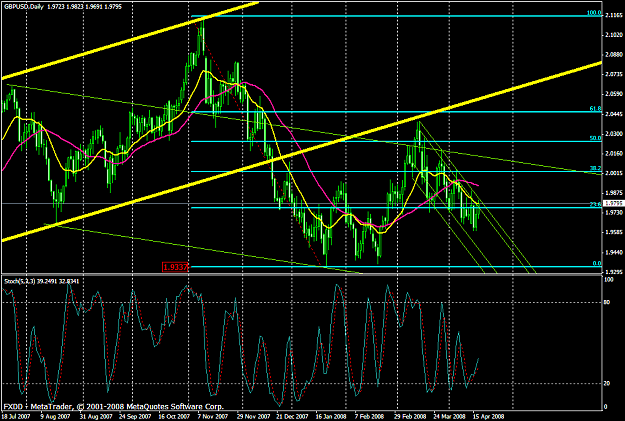Click the 2.0735 price axis value
This screenshot has height=421, width=625.
[613, 75]
